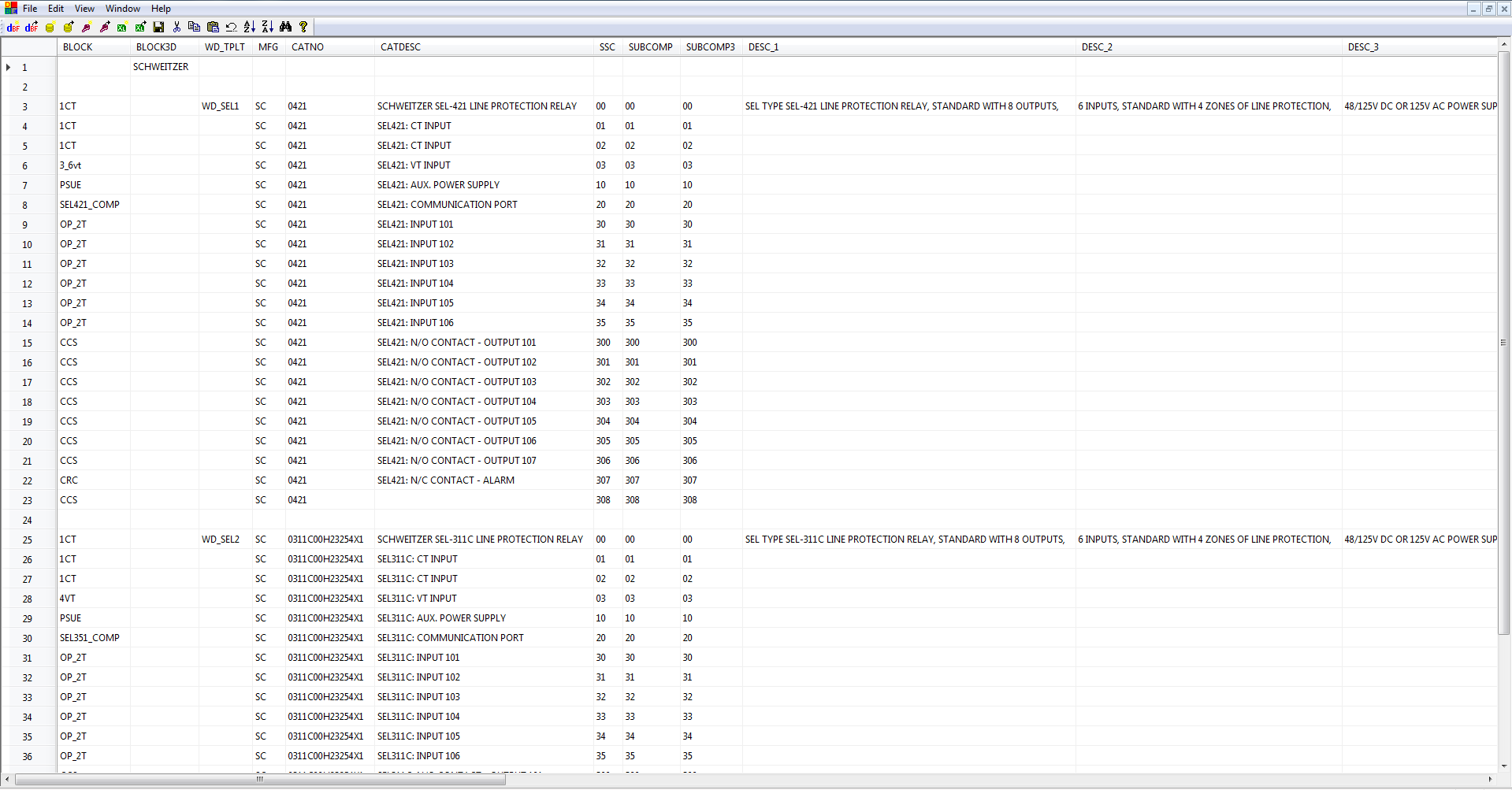Click the CRC block cell

pos(94,480)
